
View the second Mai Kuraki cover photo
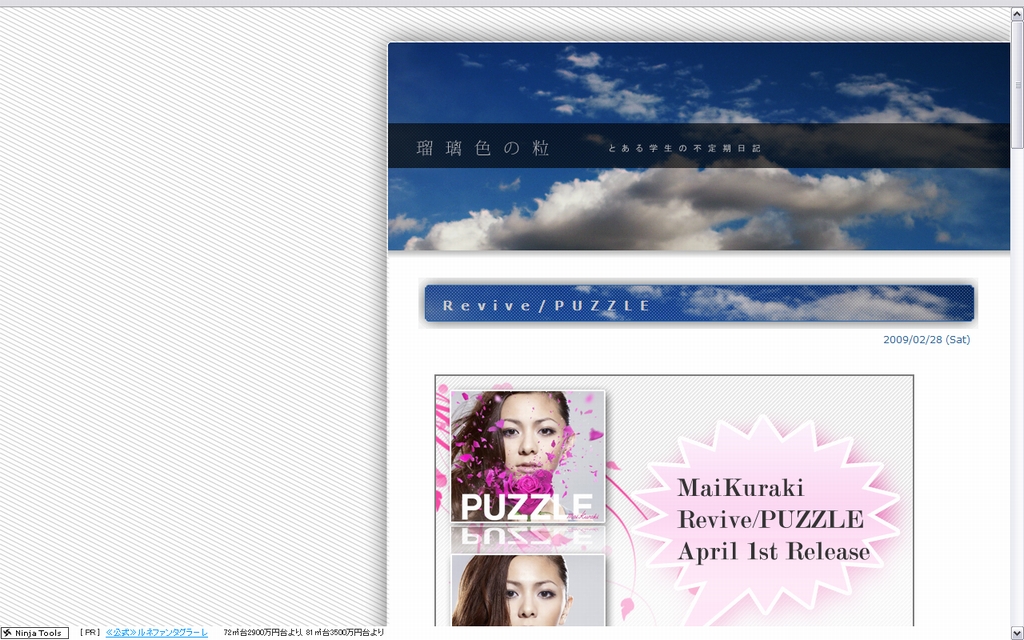tap(528, 590)
